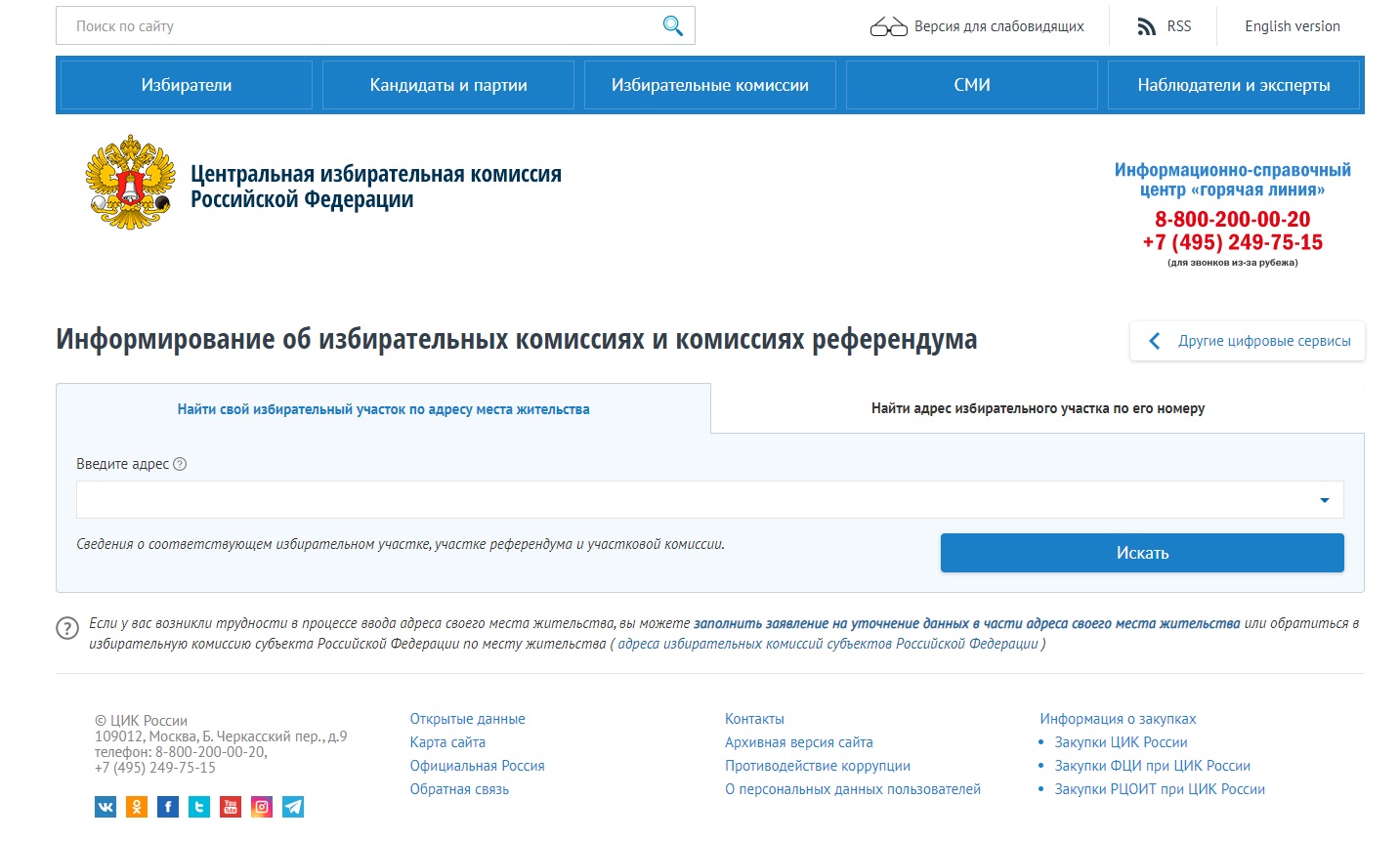Image resolution: width=1400 pixels, height=841 pixels.
Task: Click the address input field
Action: 710,499
